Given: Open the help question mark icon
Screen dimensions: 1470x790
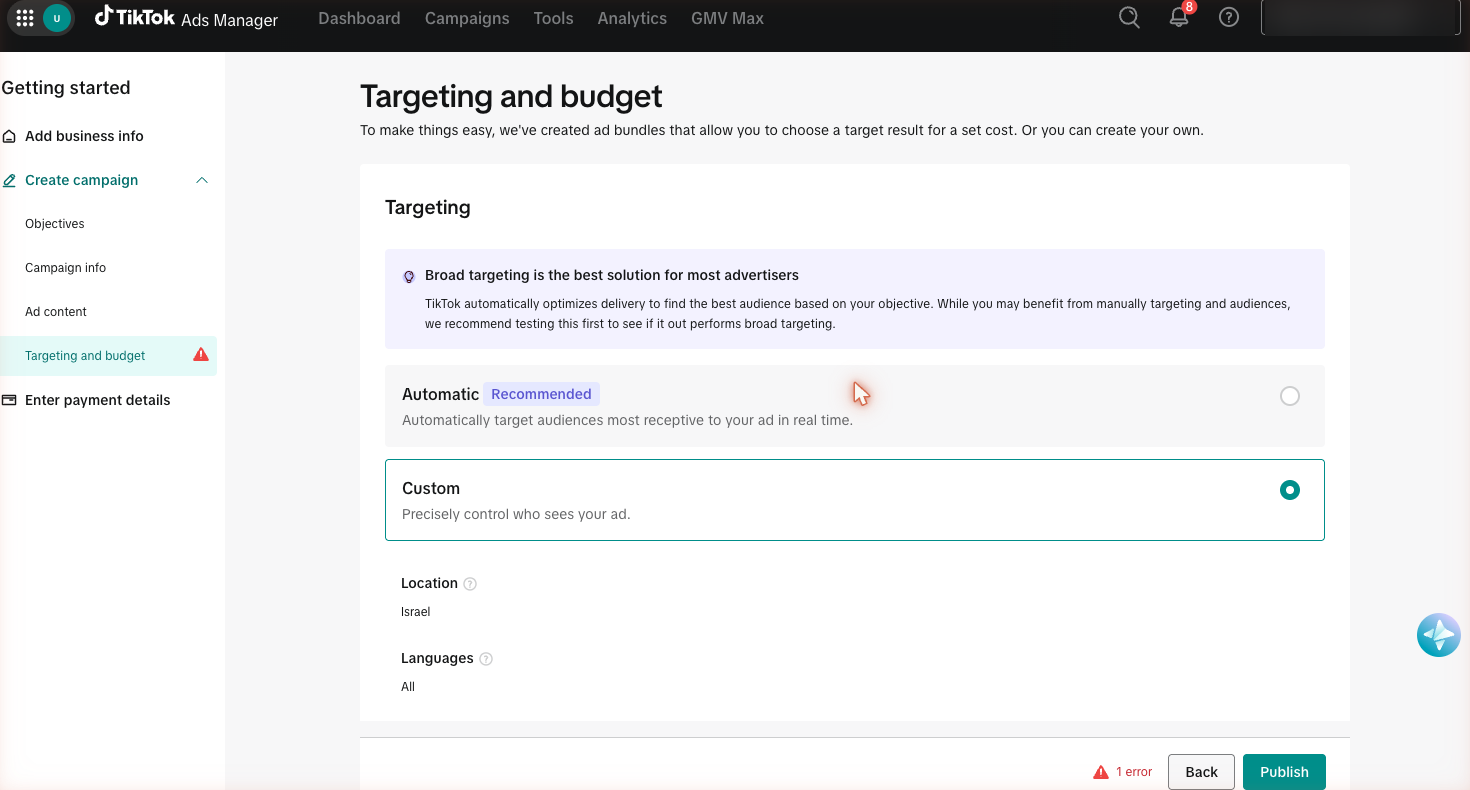Looking at the screenshot, I should pyautogui.click(x=1229, y=18).
